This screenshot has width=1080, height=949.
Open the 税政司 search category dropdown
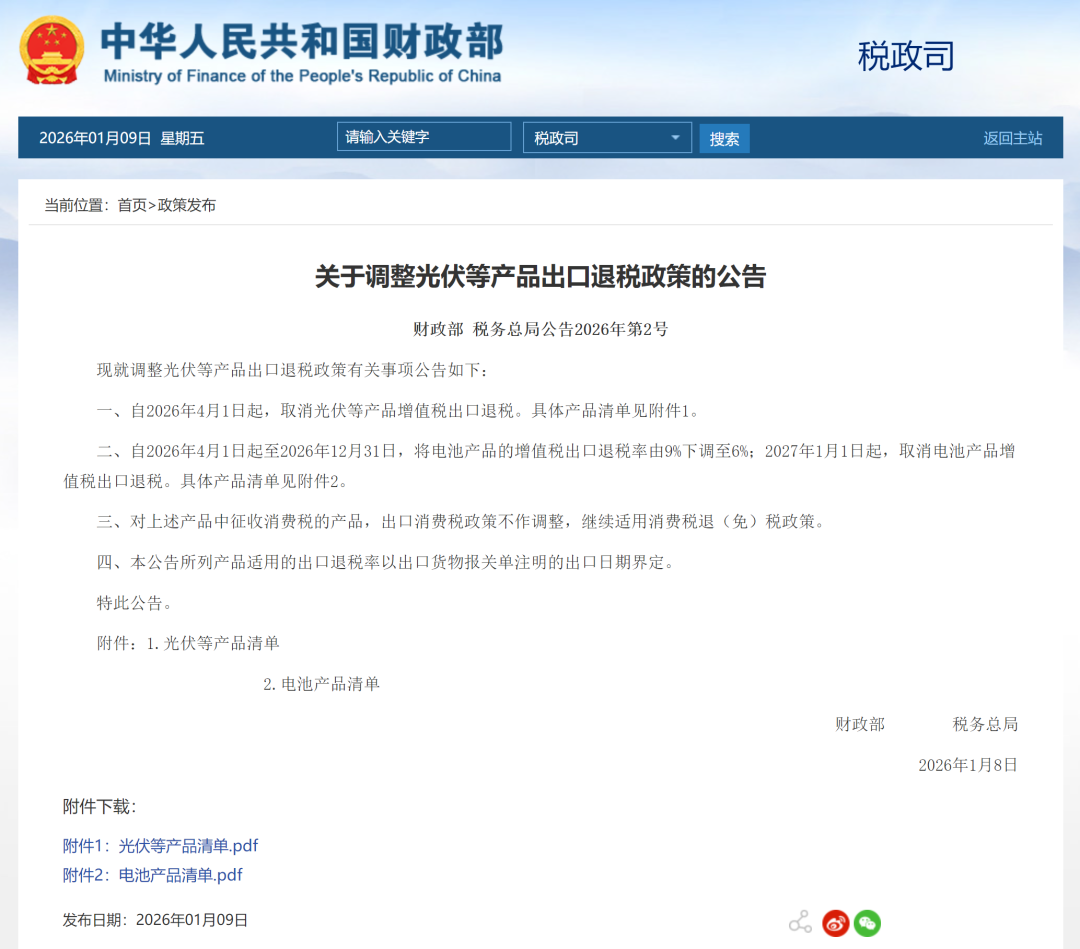pyautogui.click(x=606, y=137)
